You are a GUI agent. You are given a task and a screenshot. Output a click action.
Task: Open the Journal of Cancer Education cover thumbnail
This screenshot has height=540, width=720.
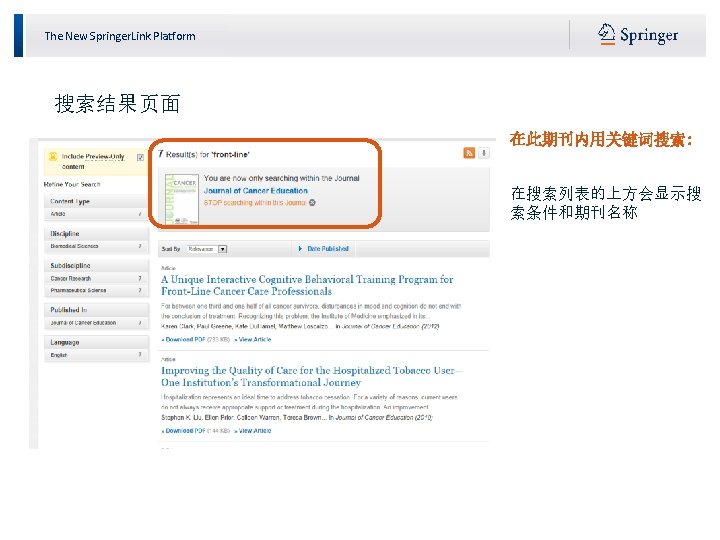point(182,199)
